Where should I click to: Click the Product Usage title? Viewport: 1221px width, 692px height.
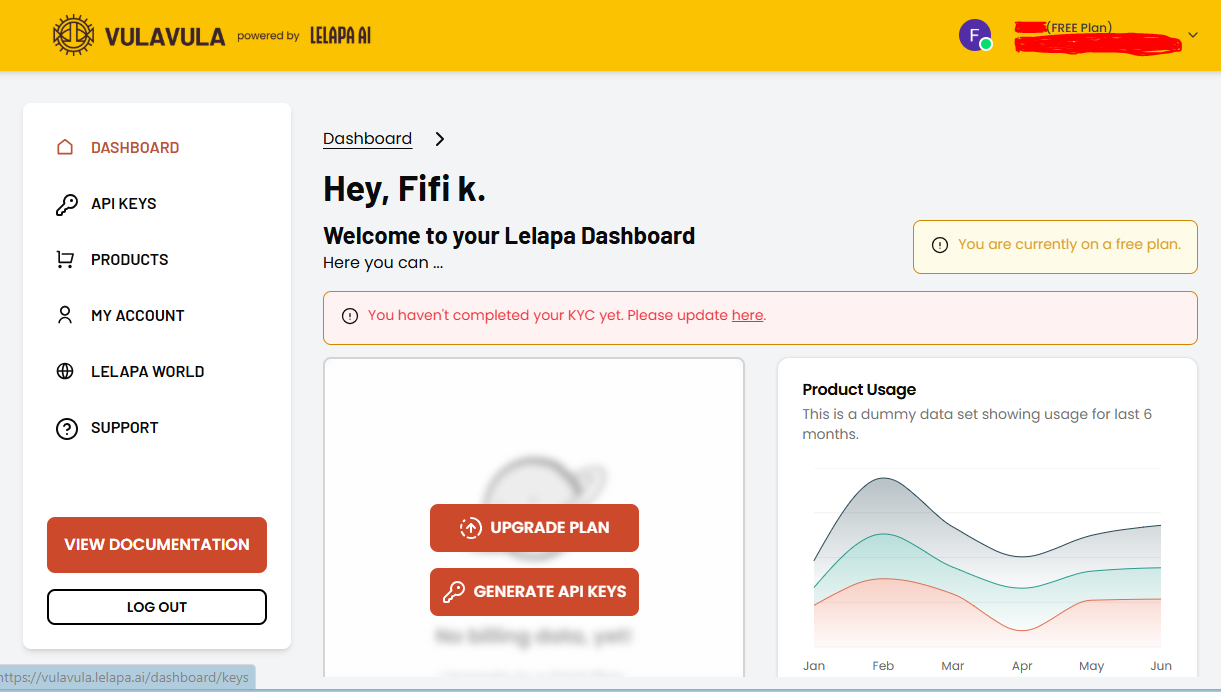(859, 389)
